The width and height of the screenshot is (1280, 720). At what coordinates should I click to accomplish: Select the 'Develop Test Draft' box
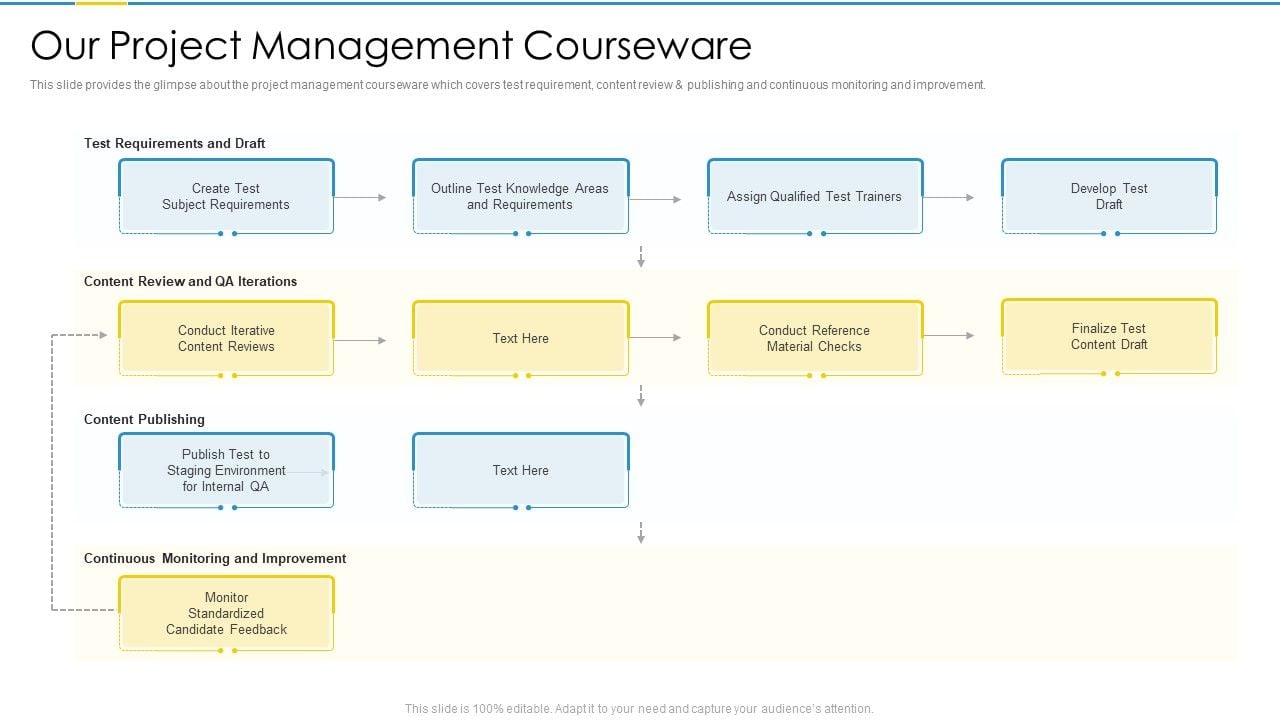click(x=1109, y=196)
